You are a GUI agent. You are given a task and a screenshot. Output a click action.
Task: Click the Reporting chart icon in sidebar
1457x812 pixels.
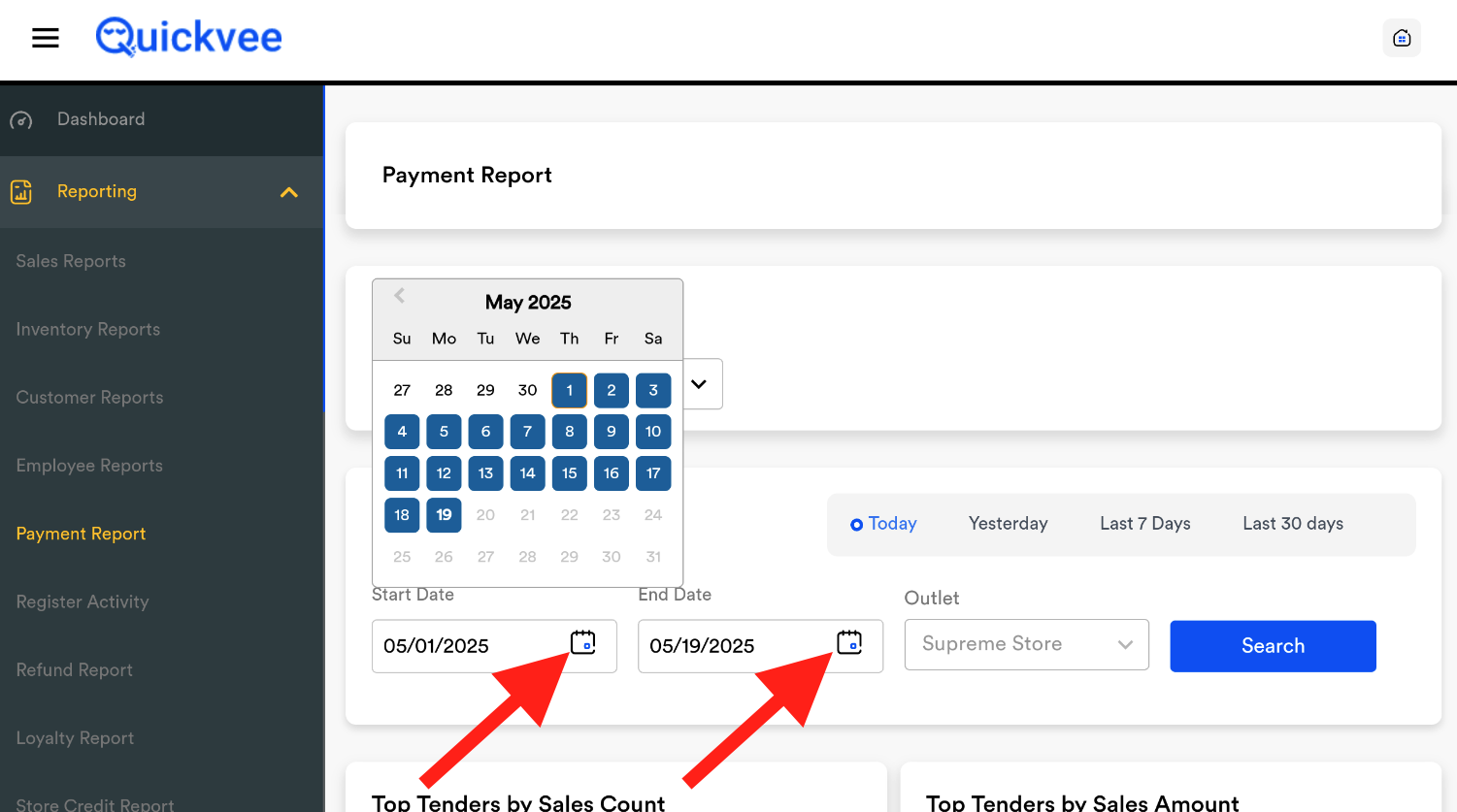click(x=21, y=192)
